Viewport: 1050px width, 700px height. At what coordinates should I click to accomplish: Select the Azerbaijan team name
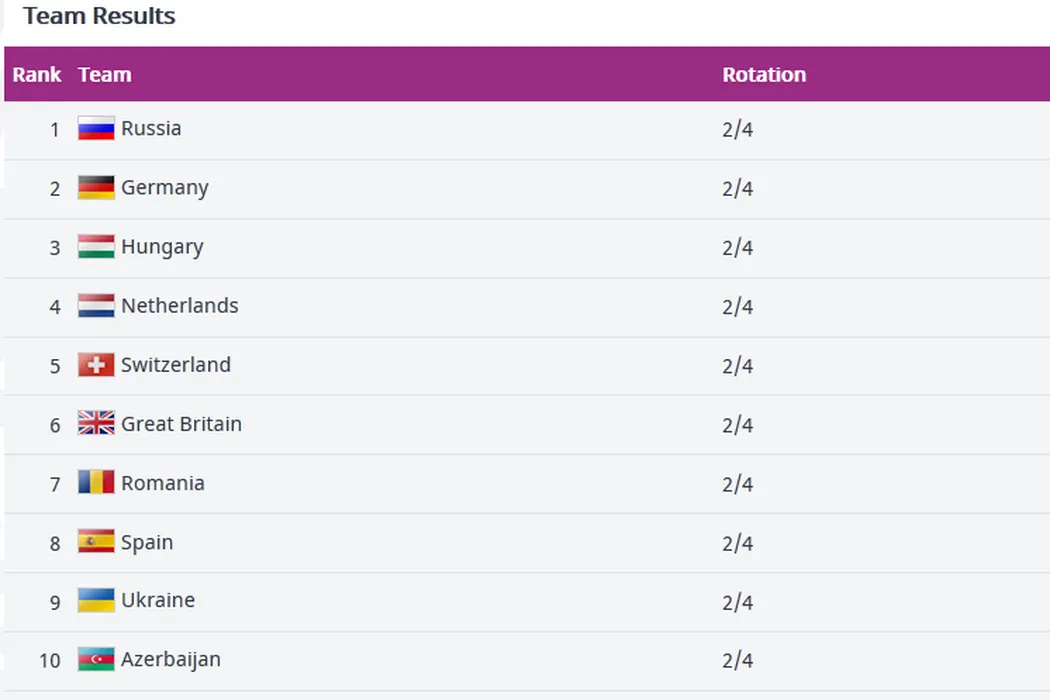171,660
